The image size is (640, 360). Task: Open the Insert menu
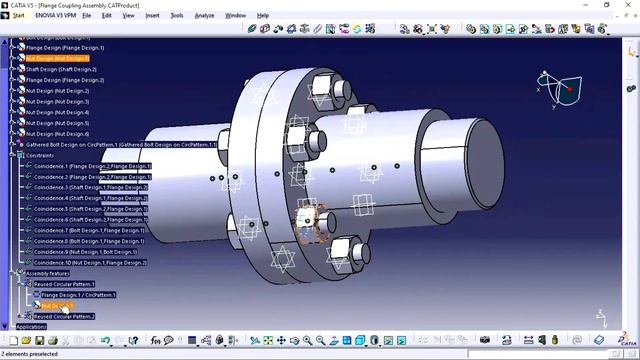coord(152,16)
